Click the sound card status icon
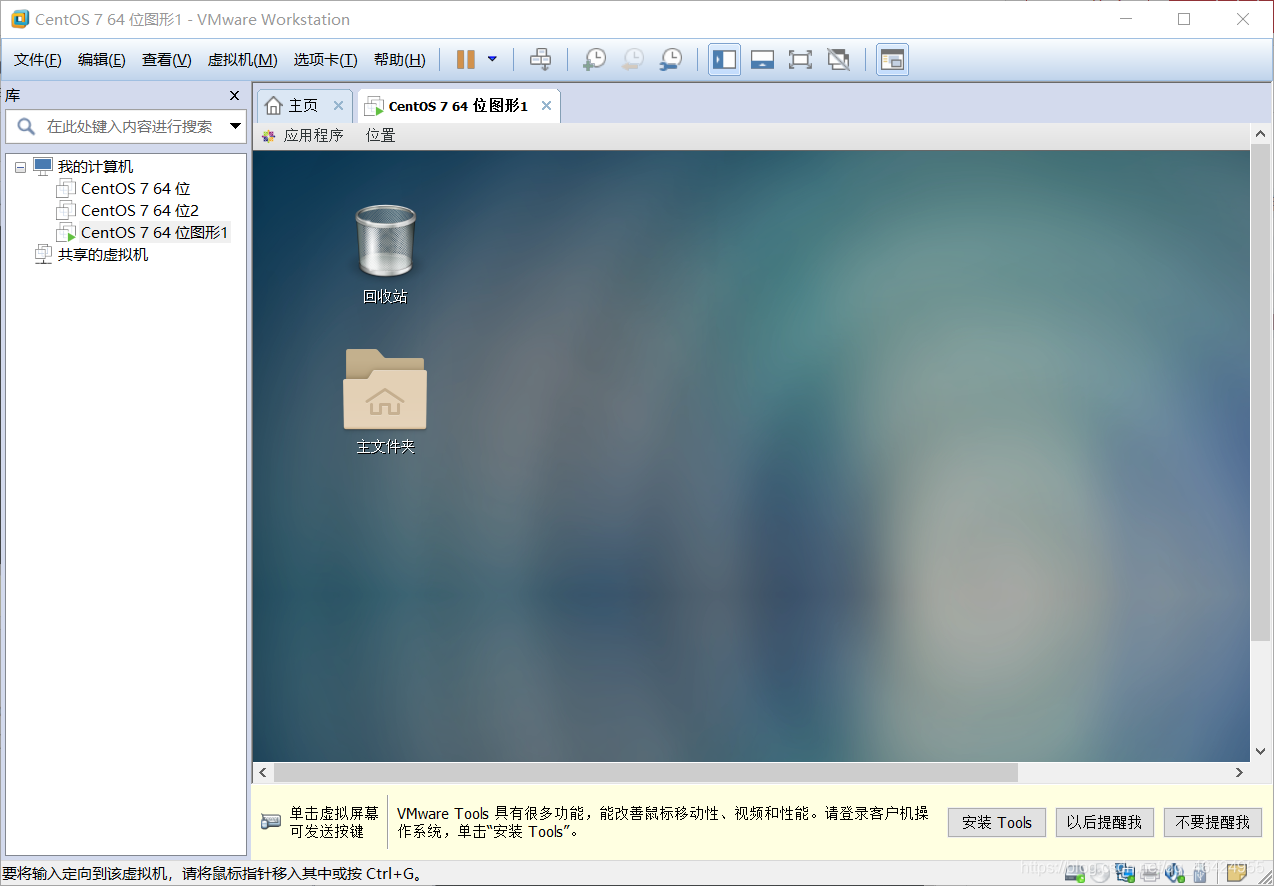 click(1174, 874)
